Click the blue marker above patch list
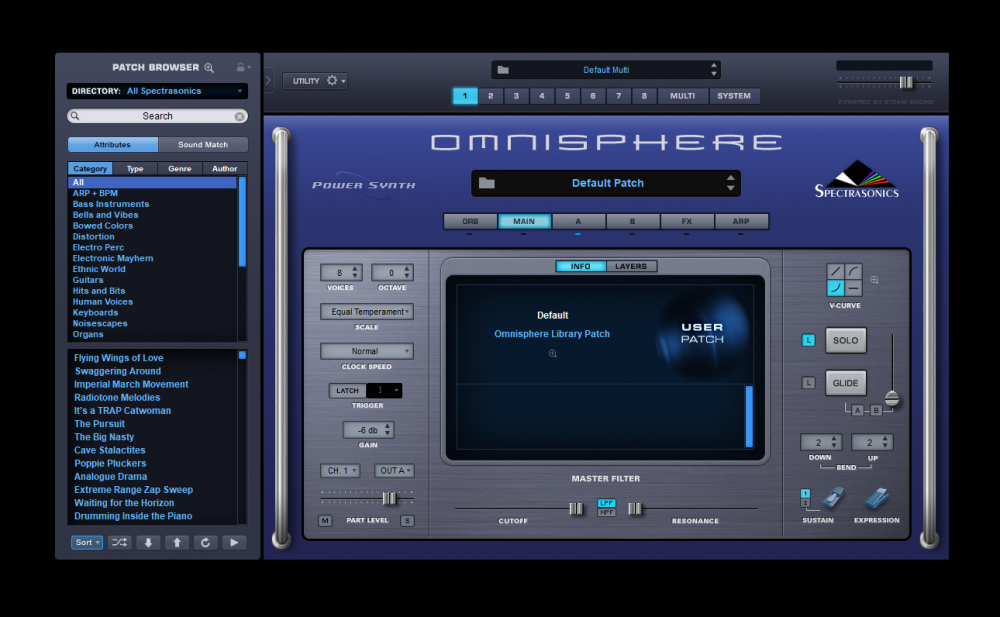 coord(242,355)
